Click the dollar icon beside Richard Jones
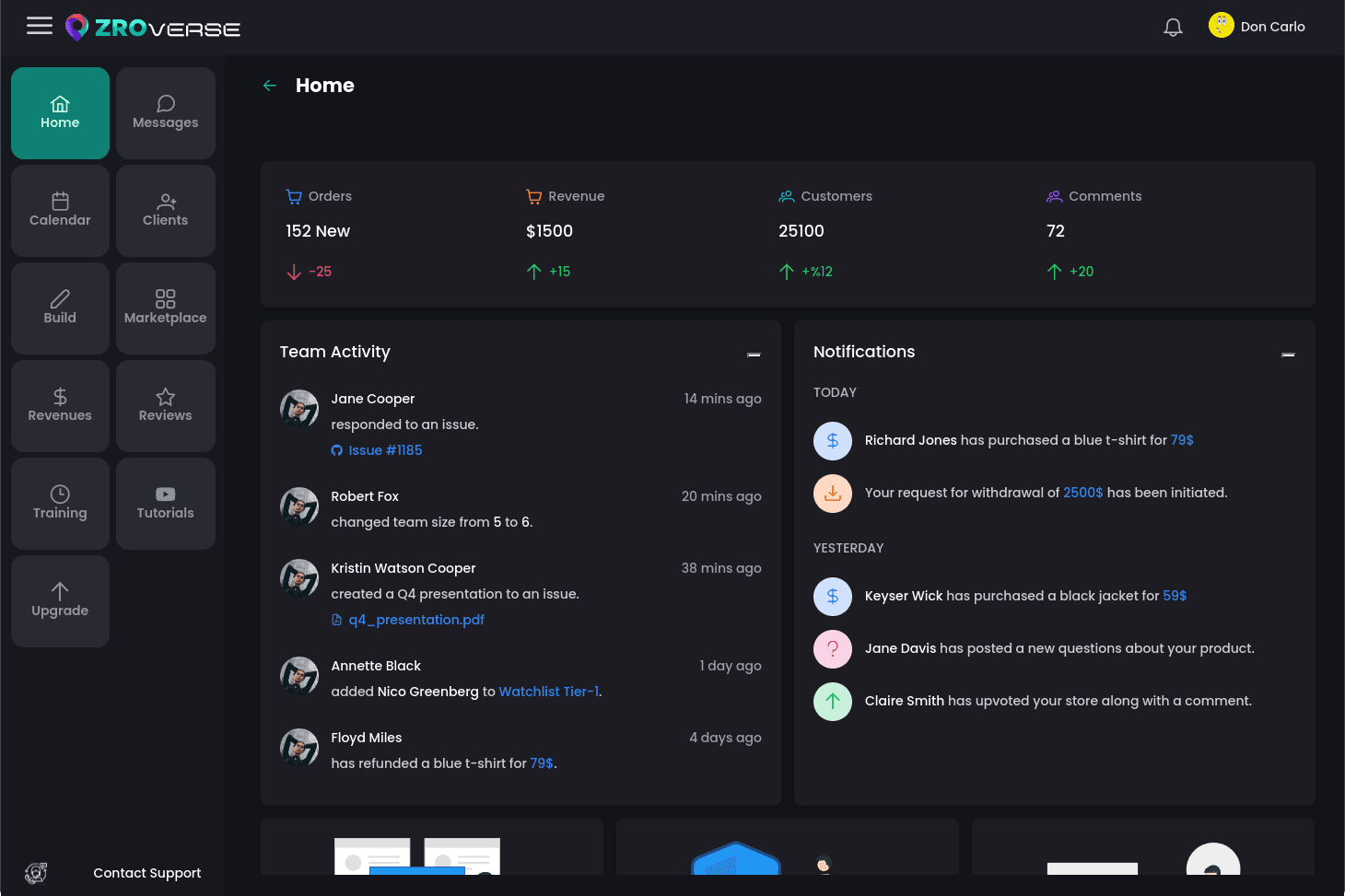This screenshot has width=1345, height=896. tap(833, 440)
